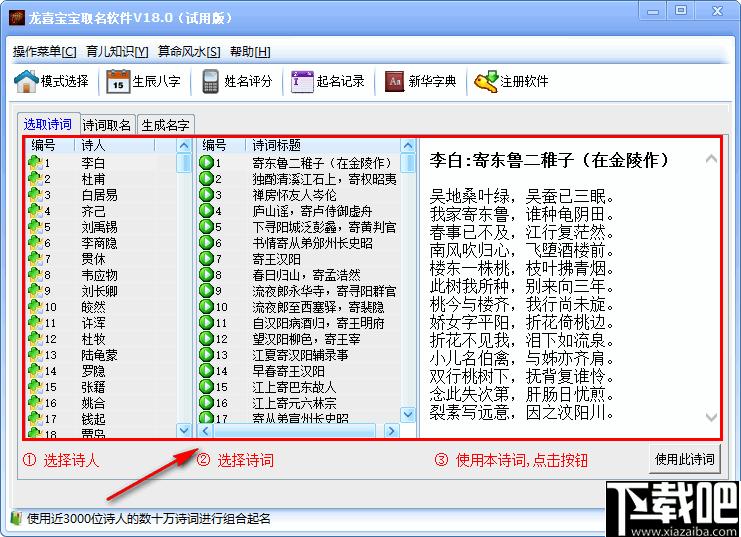Viewport: 741px width, 537px height.
Task: Select poet 杜甫 in the list
Action: click(x=93, y=179)
